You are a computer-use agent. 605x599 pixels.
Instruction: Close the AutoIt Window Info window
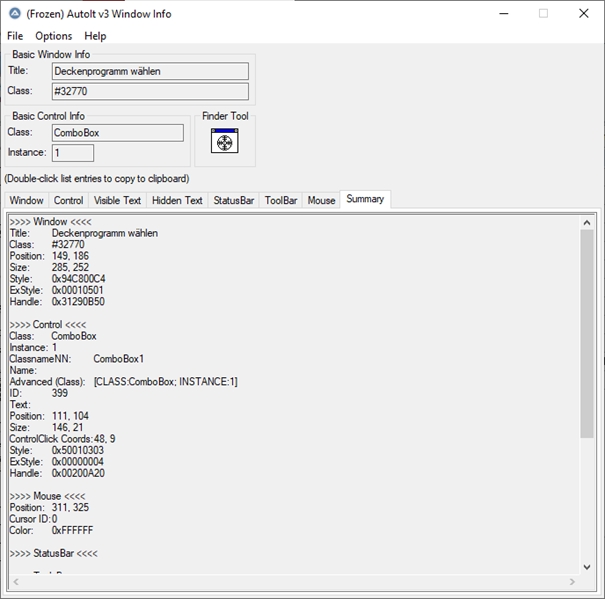click(x=583, y=14)
